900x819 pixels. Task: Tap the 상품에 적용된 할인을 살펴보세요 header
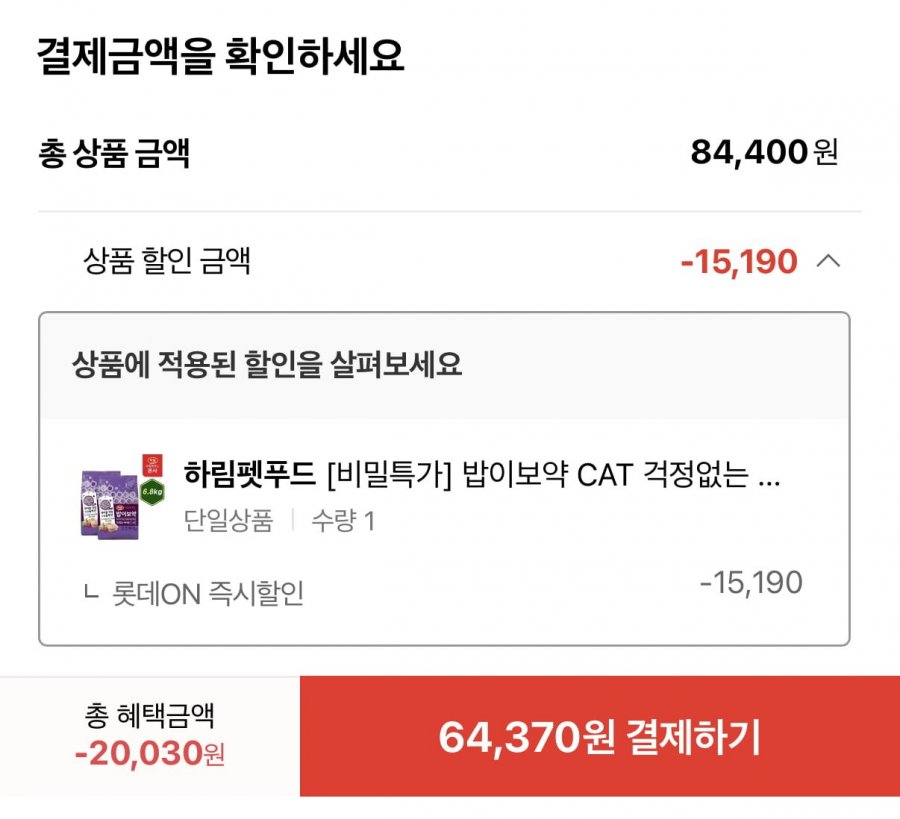[267, 364]
